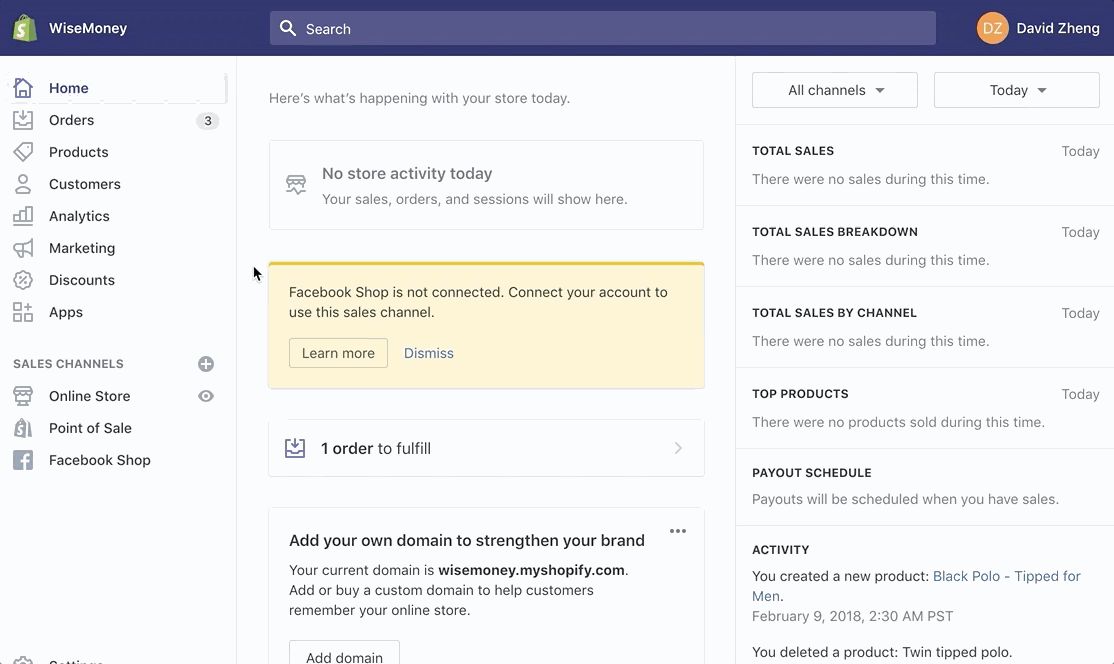Viewport: 1114px width, 664px height.
Task: Click the TOP PRODUCTS heading
Action: tap(800, 393)
